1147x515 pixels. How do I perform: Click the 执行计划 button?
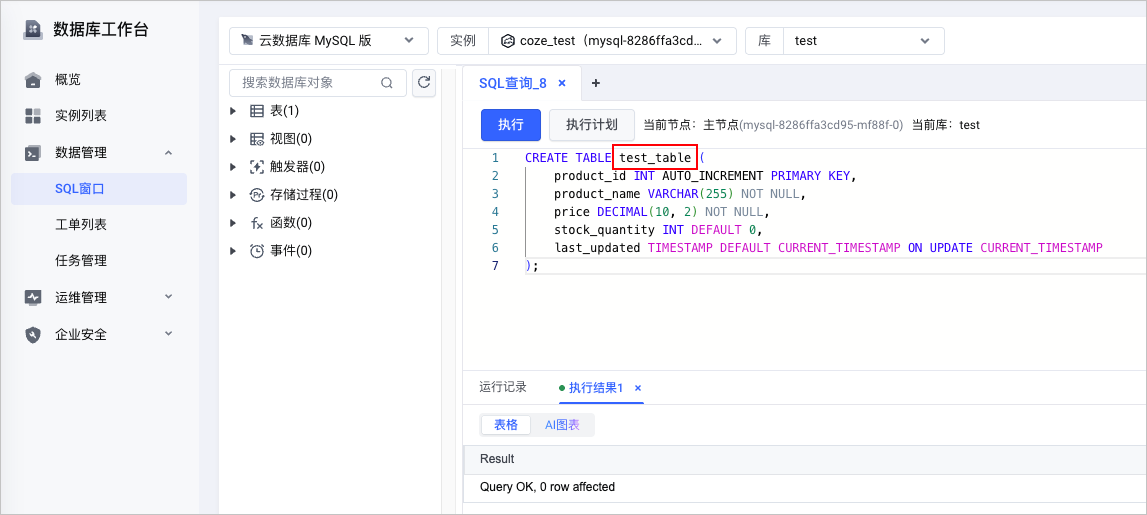click(x=592, y=124)
